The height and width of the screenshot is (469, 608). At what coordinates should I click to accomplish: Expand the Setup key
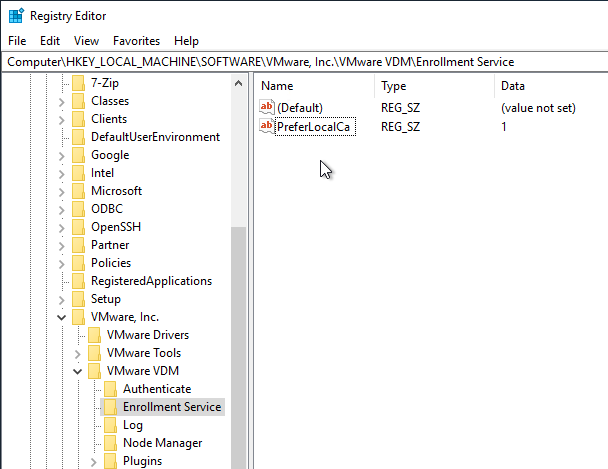tap(62, 300)
